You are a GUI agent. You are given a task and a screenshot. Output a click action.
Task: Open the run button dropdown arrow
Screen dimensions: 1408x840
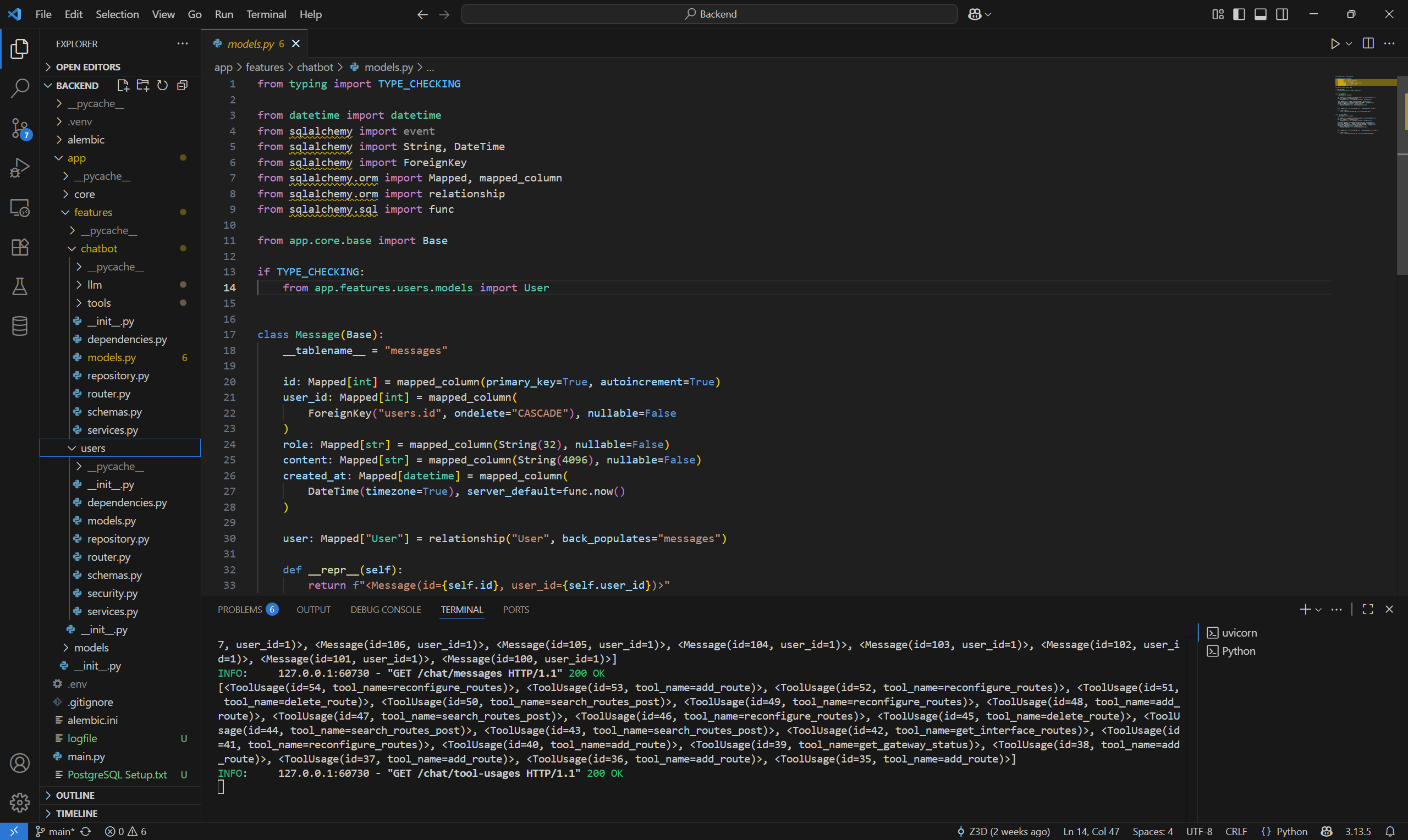(x=1349, y=43)
